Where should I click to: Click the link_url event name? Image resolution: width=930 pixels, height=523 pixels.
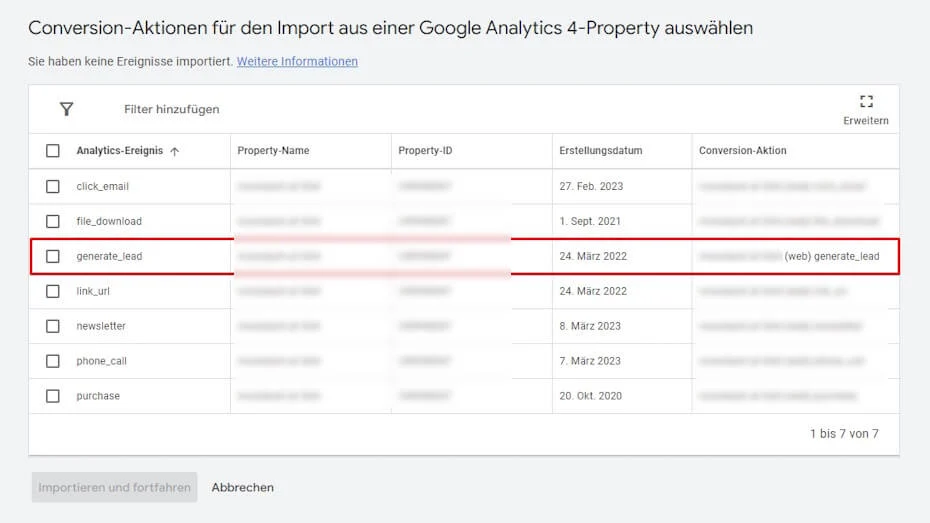93,291
